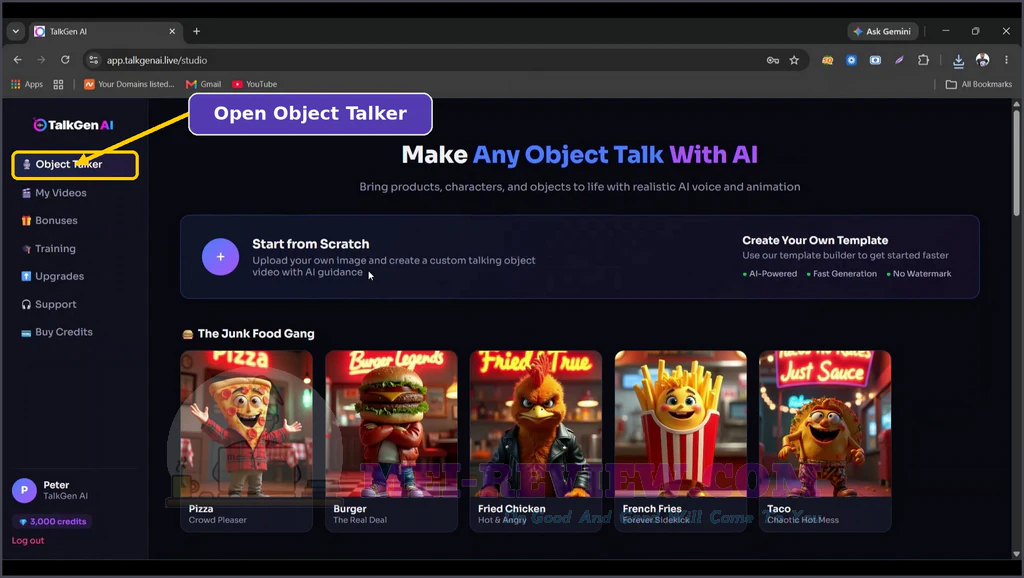This screenshot has height=578, width=1024.
Task: Open Object Talker in the sidebar
Action: [74, 165]
